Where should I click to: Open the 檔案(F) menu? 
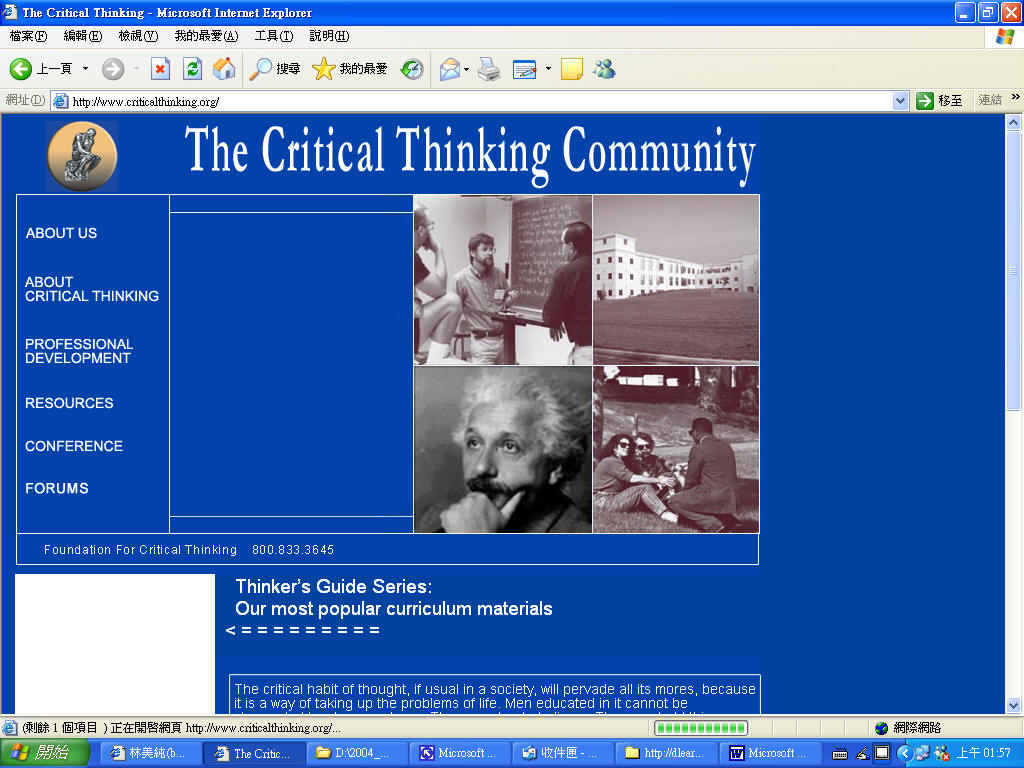coord(28,36)
